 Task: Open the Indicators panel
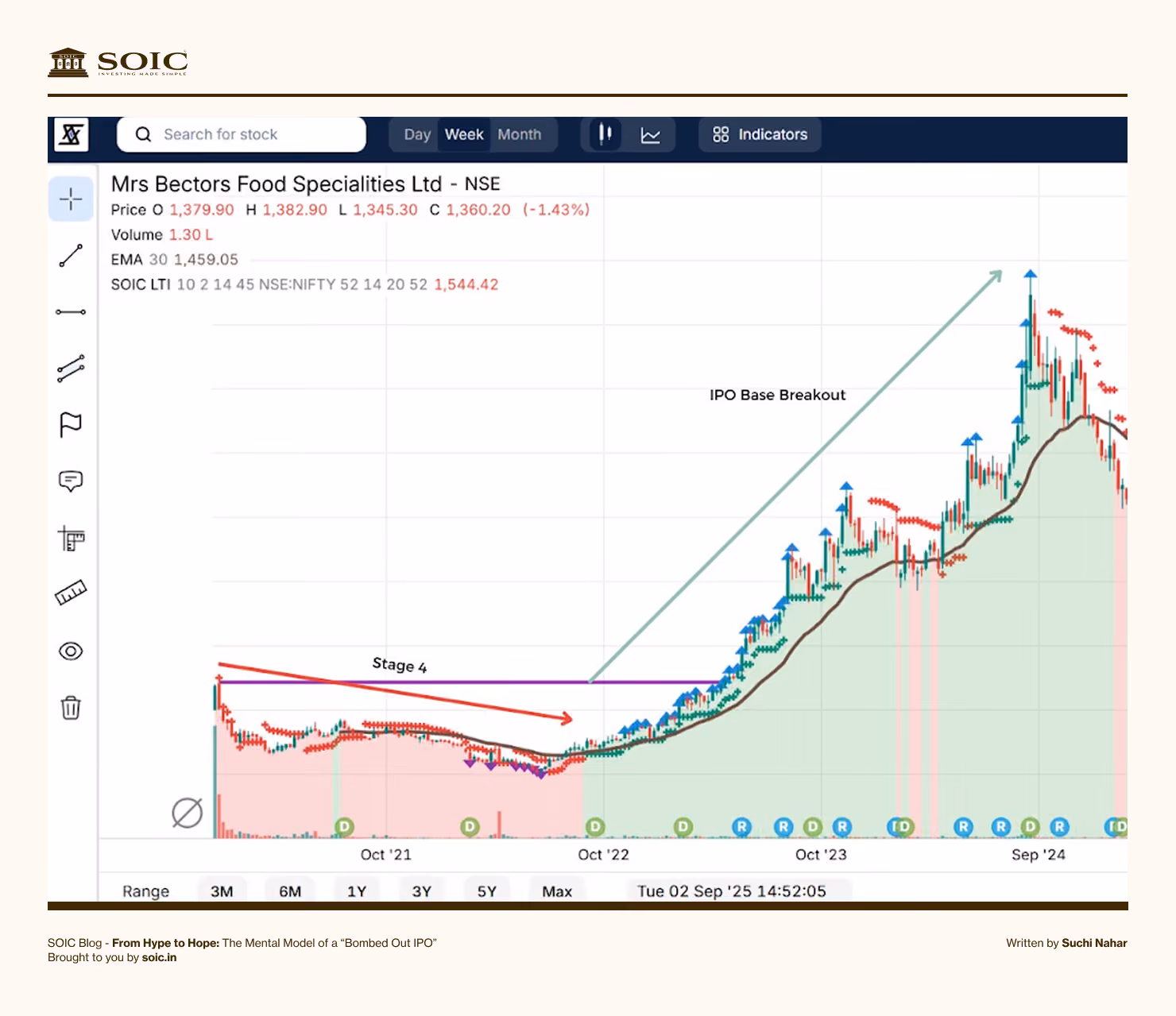tap(760, 134)
